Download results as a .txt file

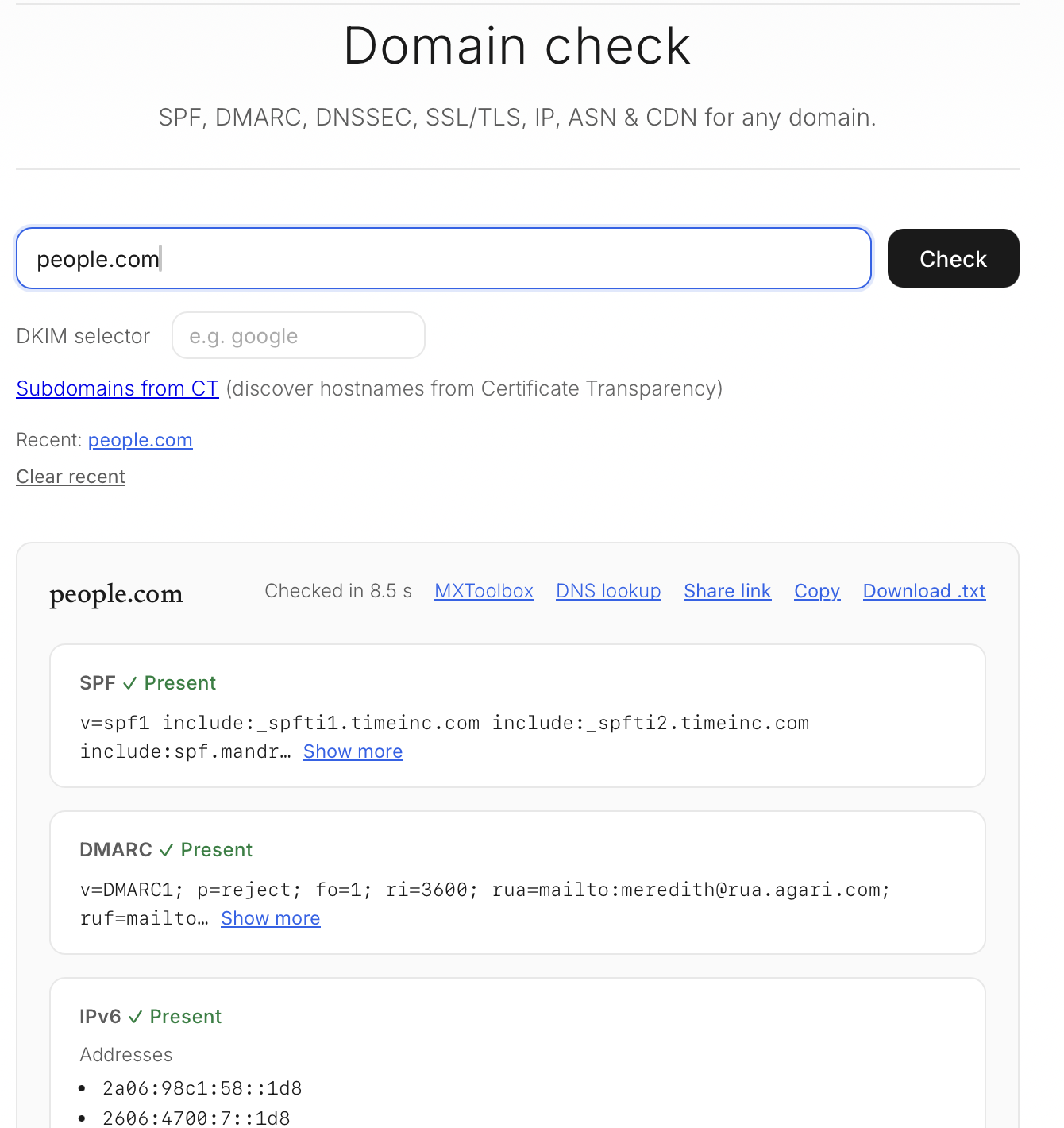pyautogui.click(x=923, y=590)
